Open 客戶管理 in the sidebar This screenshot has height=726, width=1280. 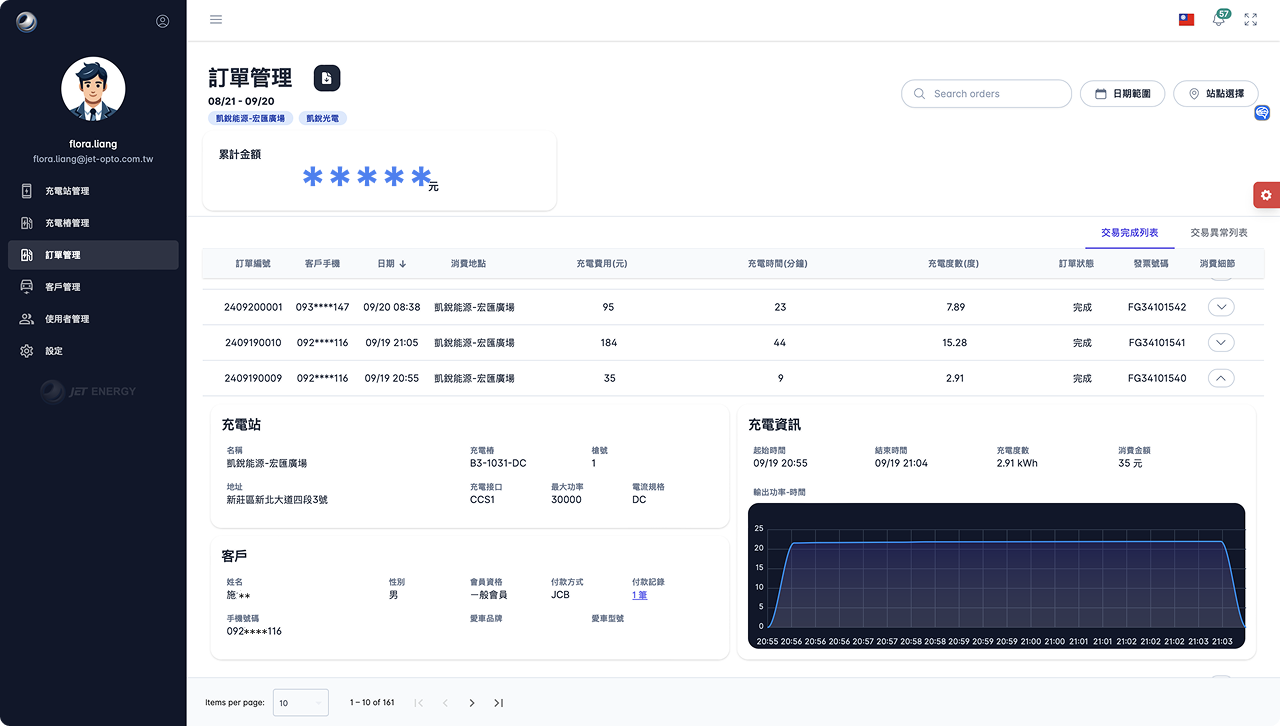(93, 287)
